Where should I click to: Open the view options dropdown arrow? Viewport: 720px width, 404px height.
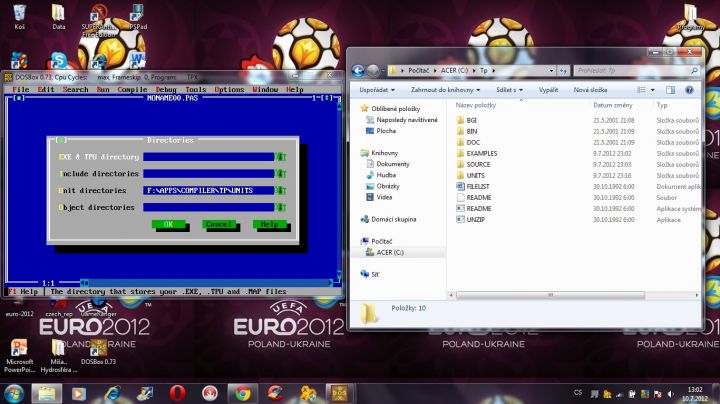(652, 90)
